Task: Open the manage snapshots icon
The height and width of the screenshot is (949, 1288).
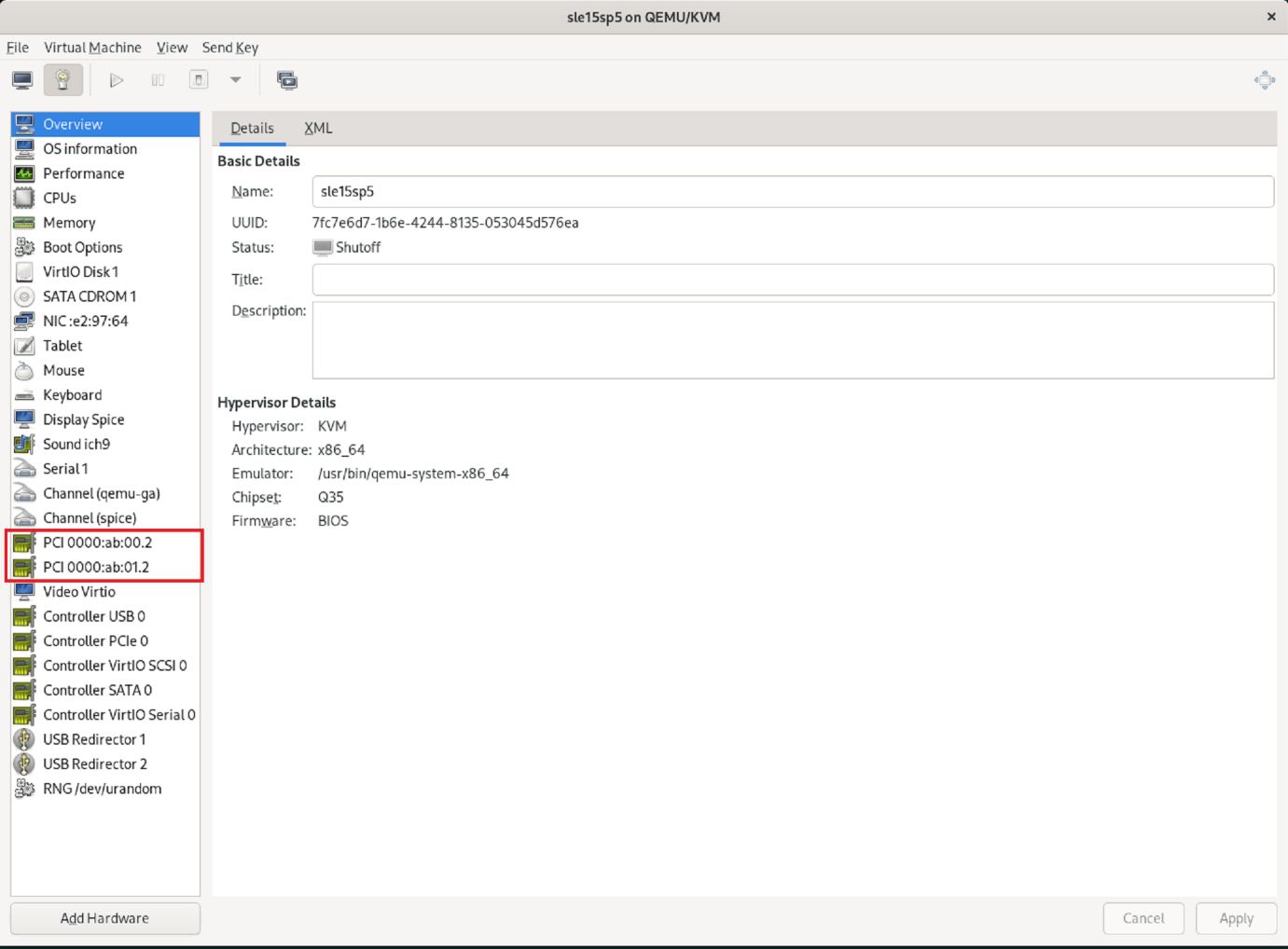Action: point(287,80)
